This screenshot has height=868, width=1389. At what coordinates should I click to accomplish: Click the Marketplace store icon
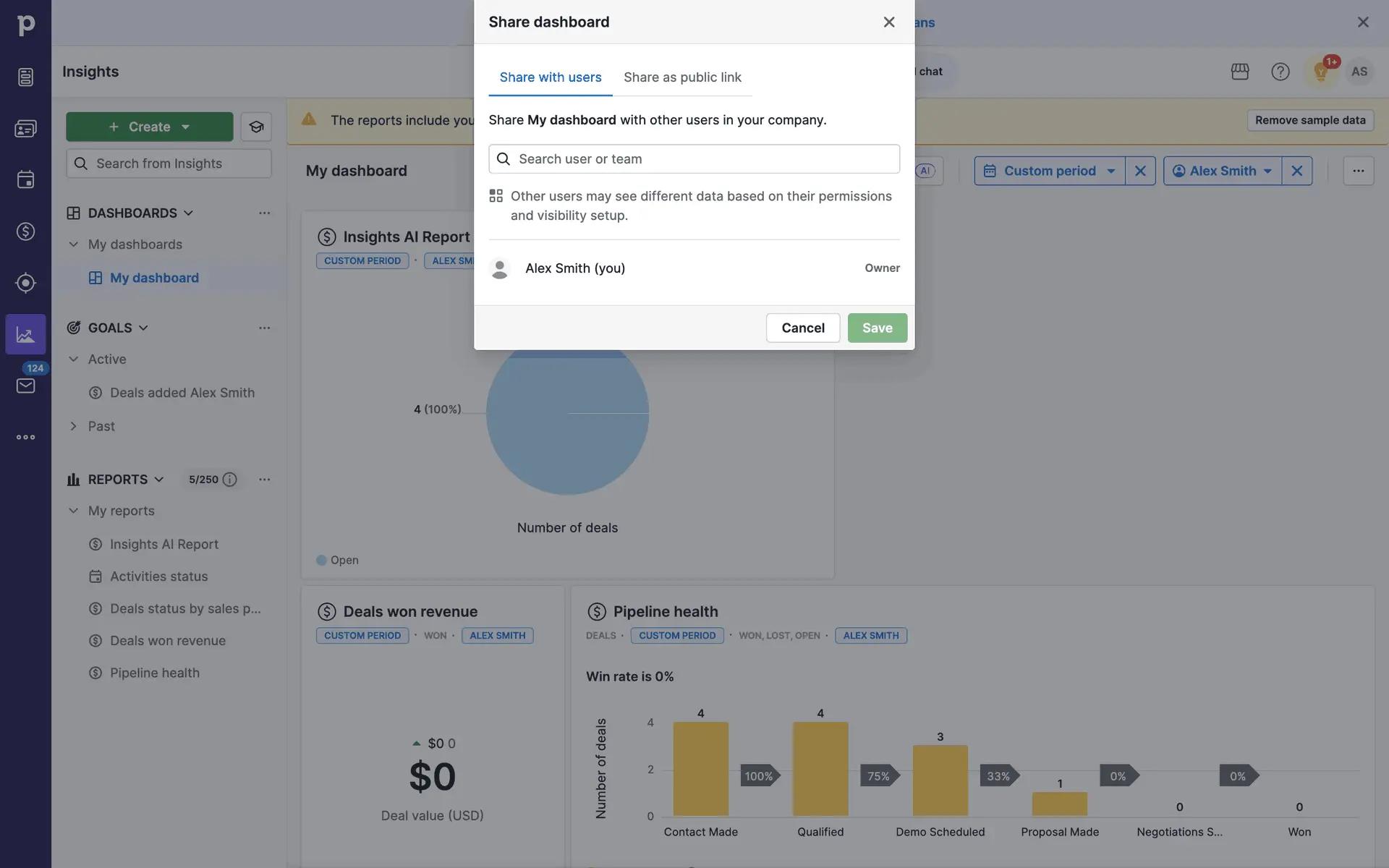pos(1240,72)
